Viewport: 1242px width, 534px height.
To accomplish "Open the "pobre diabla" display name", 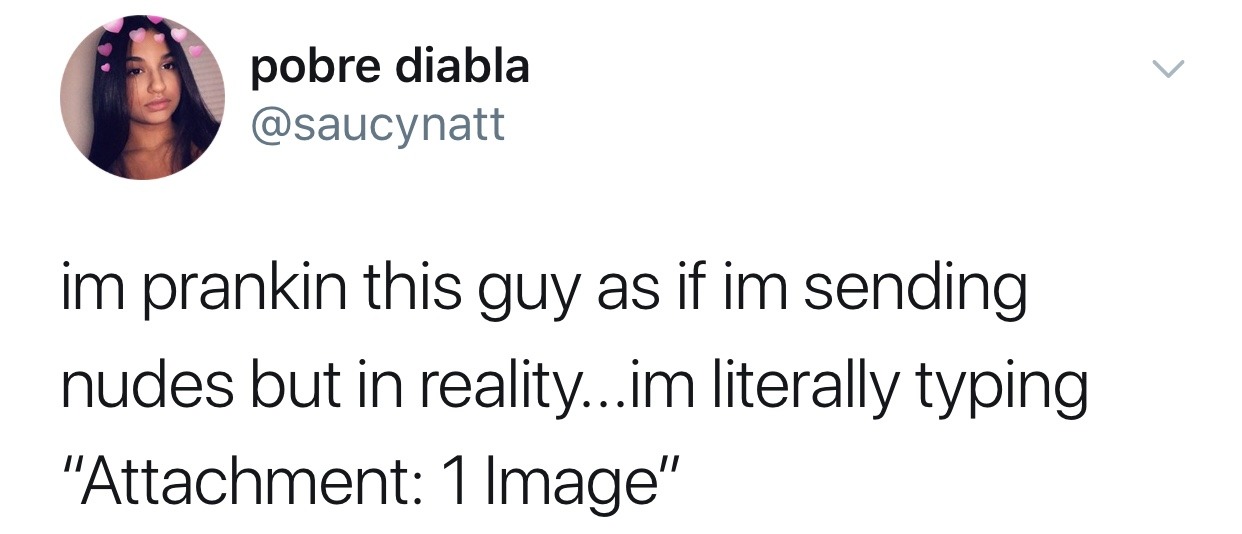I will [x=389, y=68].
